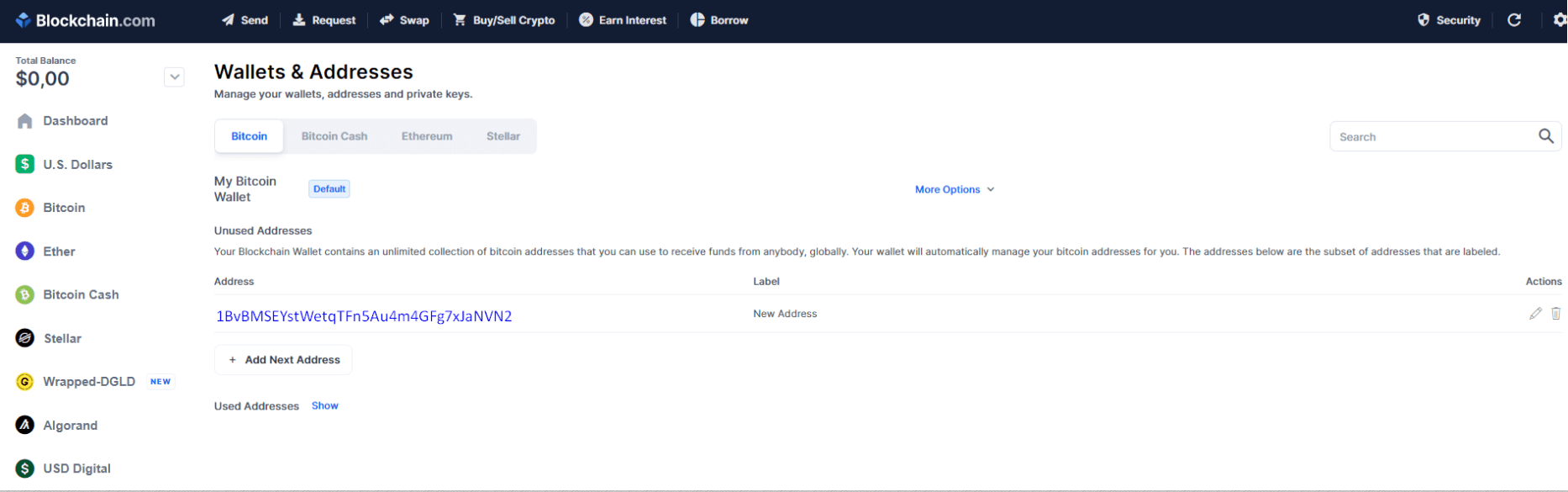Select Stellar in the left sidebar
Viewport: 1568px width, 492px height.
(x=62, y=338)
